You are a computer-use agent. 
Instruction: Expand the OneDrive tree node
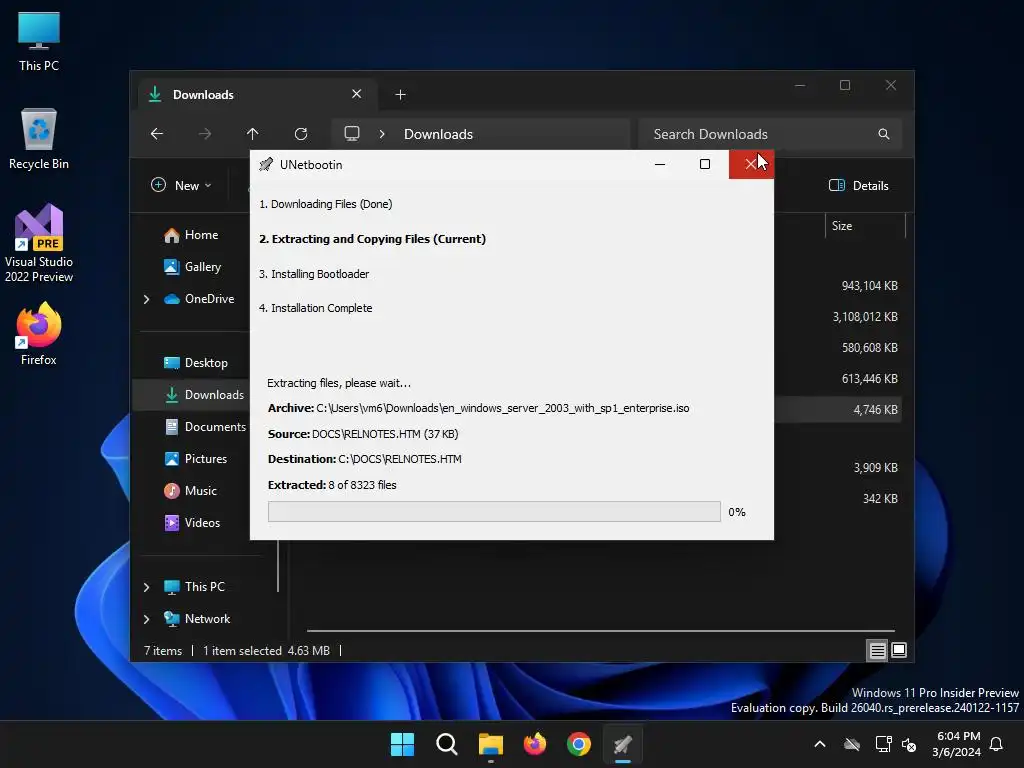[146, 299]
